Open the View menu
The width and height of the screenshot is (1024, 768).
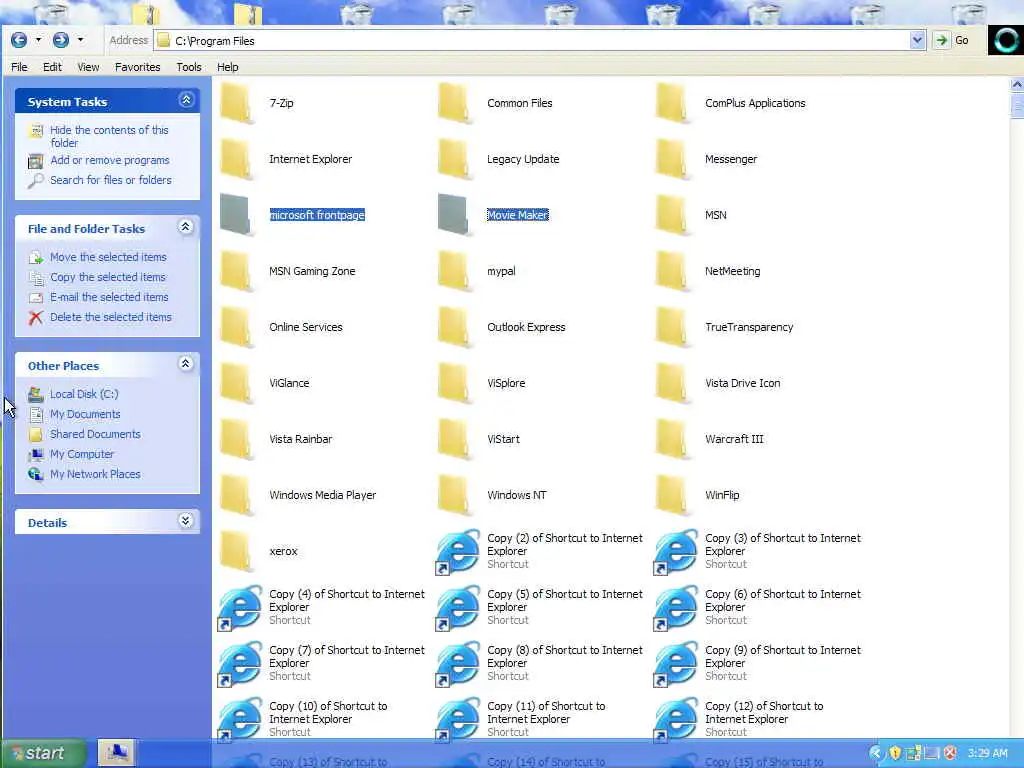point(88,67)
